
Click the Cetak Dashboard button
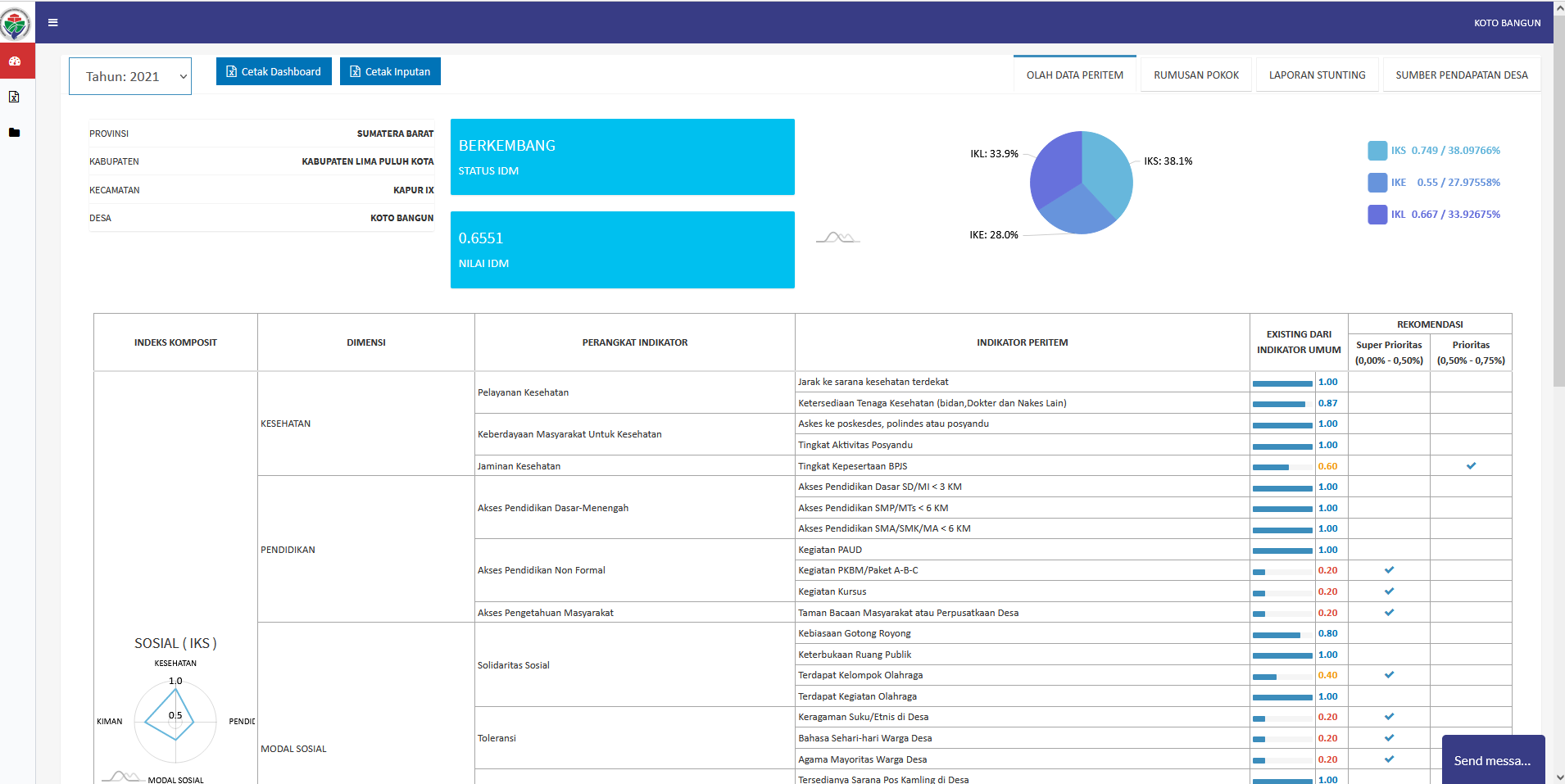274,71
